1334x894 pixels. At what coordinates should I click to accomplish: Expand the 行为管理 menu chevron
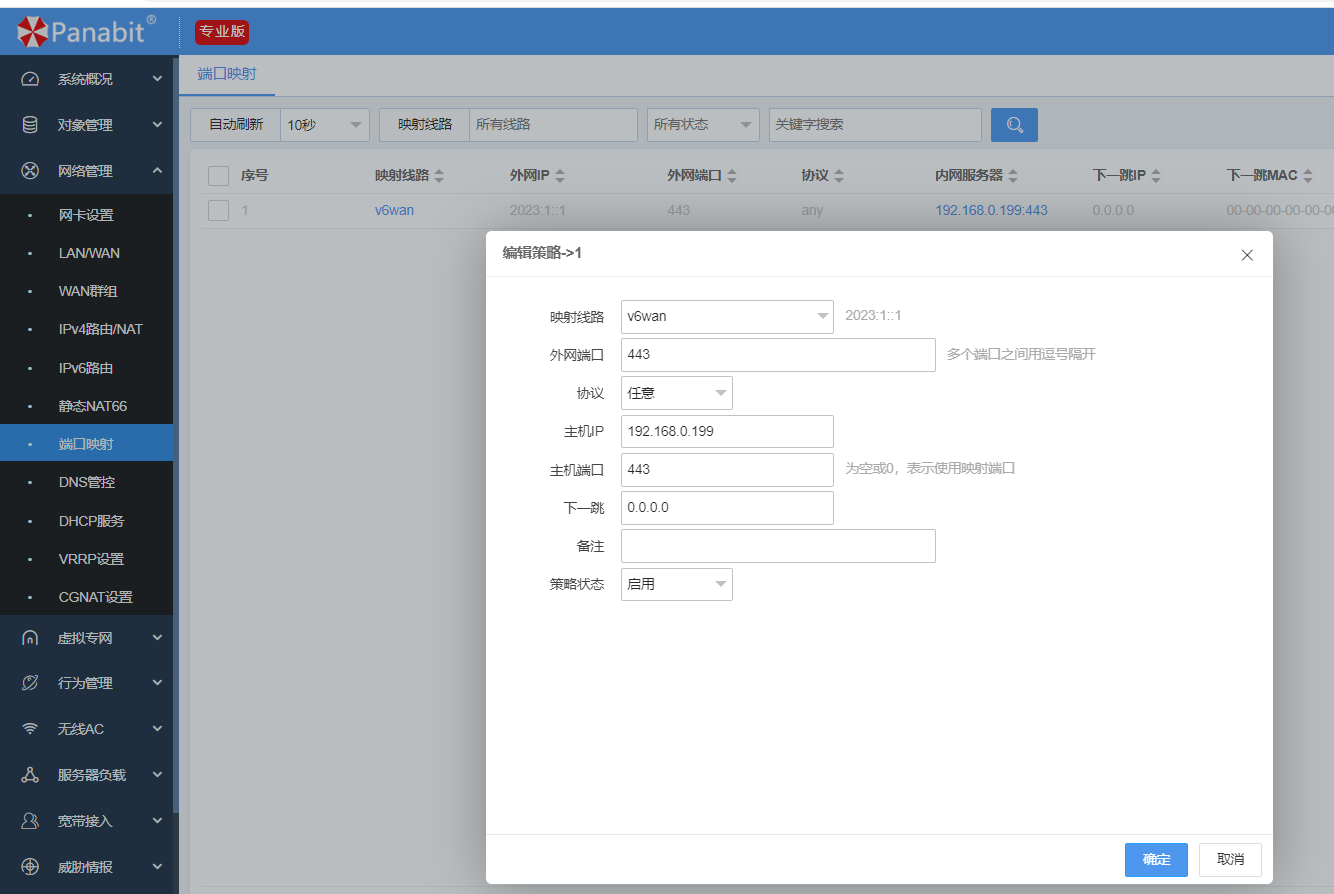coord(157,683)
